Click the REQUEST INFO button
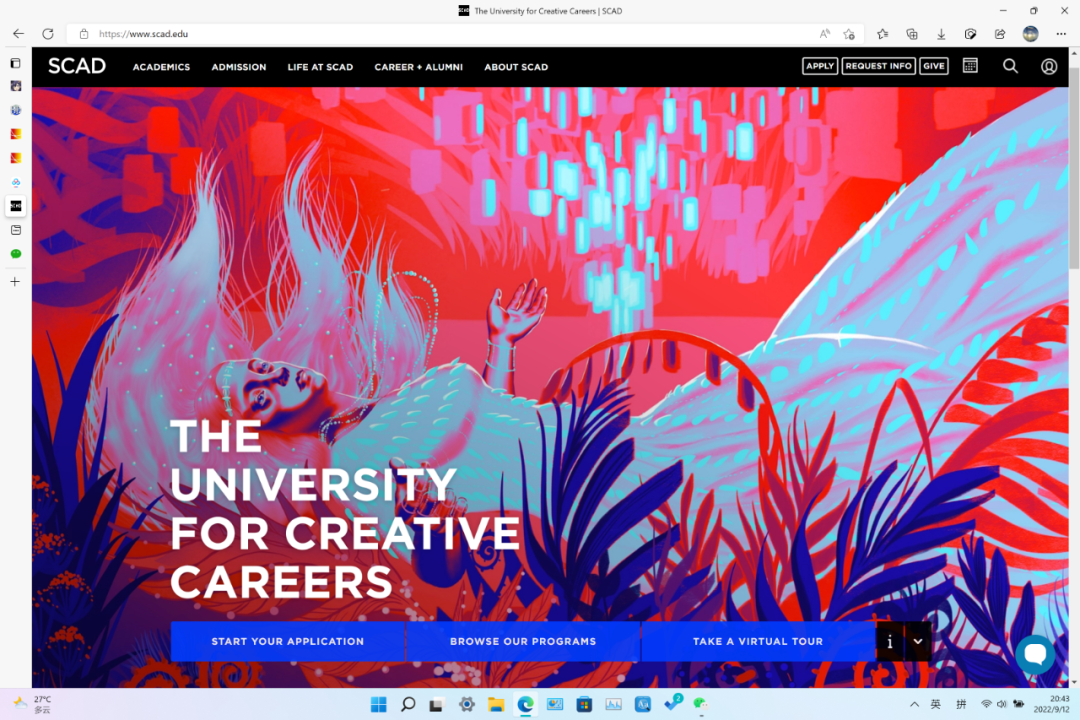 pos(878,66)
